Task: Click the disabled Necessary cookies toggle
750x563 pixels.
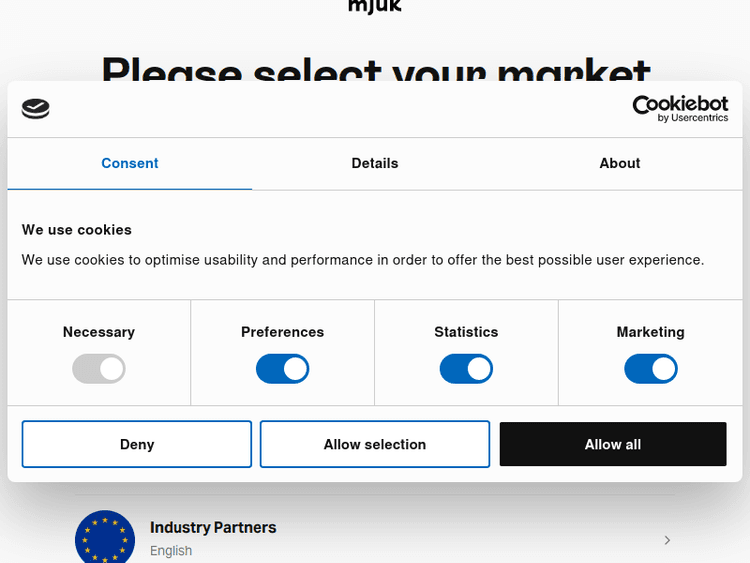Action: coord(99,369)
